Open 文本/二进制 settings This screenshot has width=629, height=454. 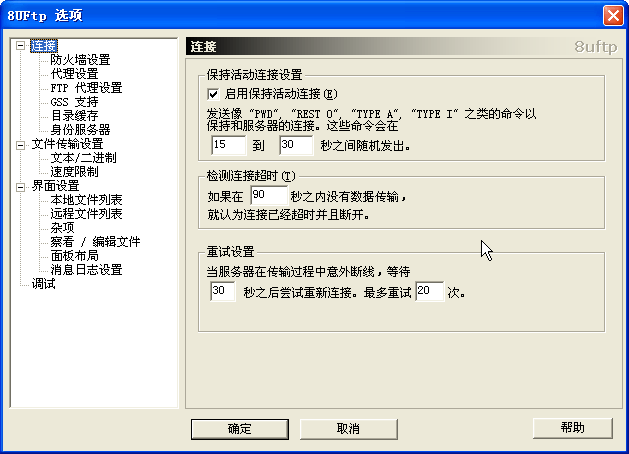click(83, 158)
